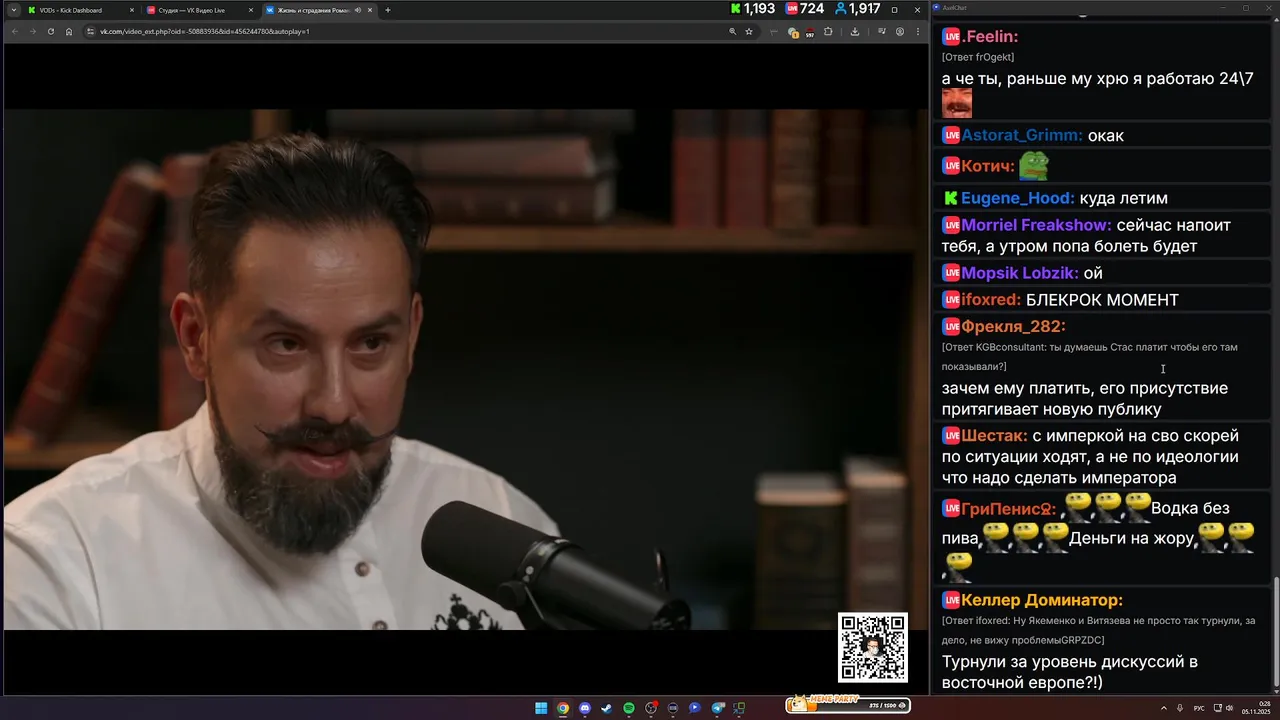1280x720 pixels.
Task: Click the Котич: chat username
Action: pyautogui.click(x=988, y=166)
